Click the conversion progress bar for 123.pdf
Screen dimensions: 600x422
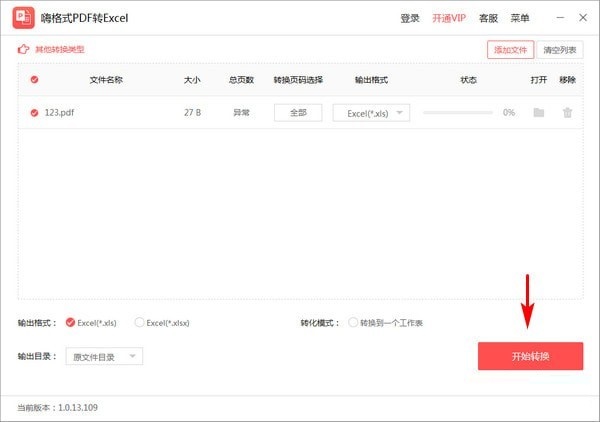[x=458, y=112]
